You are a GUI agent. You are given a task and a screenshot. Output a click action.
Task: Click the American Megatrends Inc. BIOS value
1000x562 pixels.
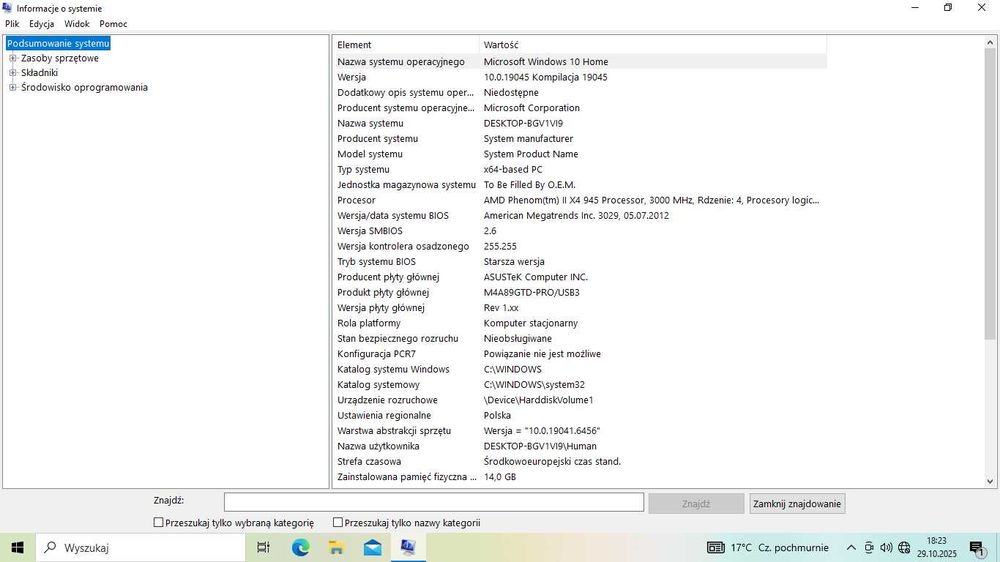tap(576, 216)
